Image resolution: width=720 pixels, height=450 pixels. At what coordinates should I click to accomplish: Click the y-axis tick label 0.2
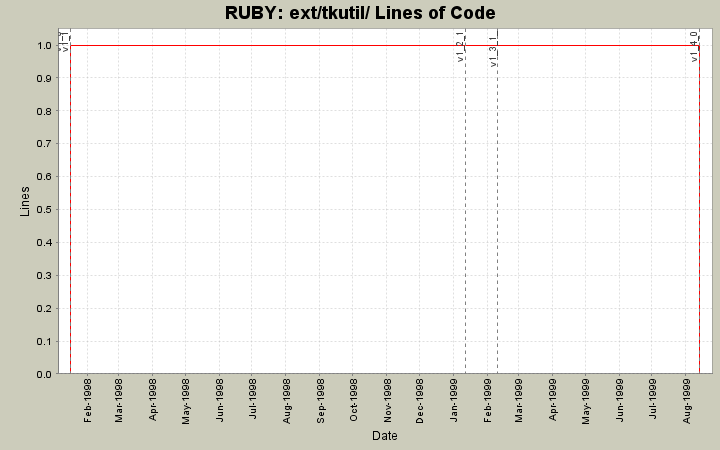tap(44, 309)
